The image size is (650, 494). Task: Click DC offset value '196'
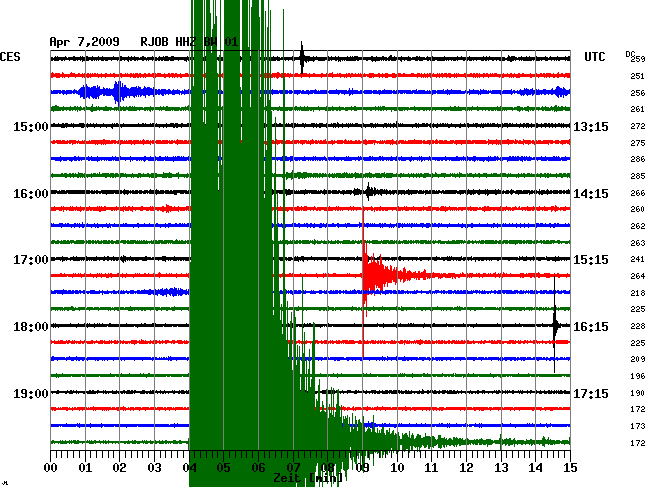(x=638, y=376)
